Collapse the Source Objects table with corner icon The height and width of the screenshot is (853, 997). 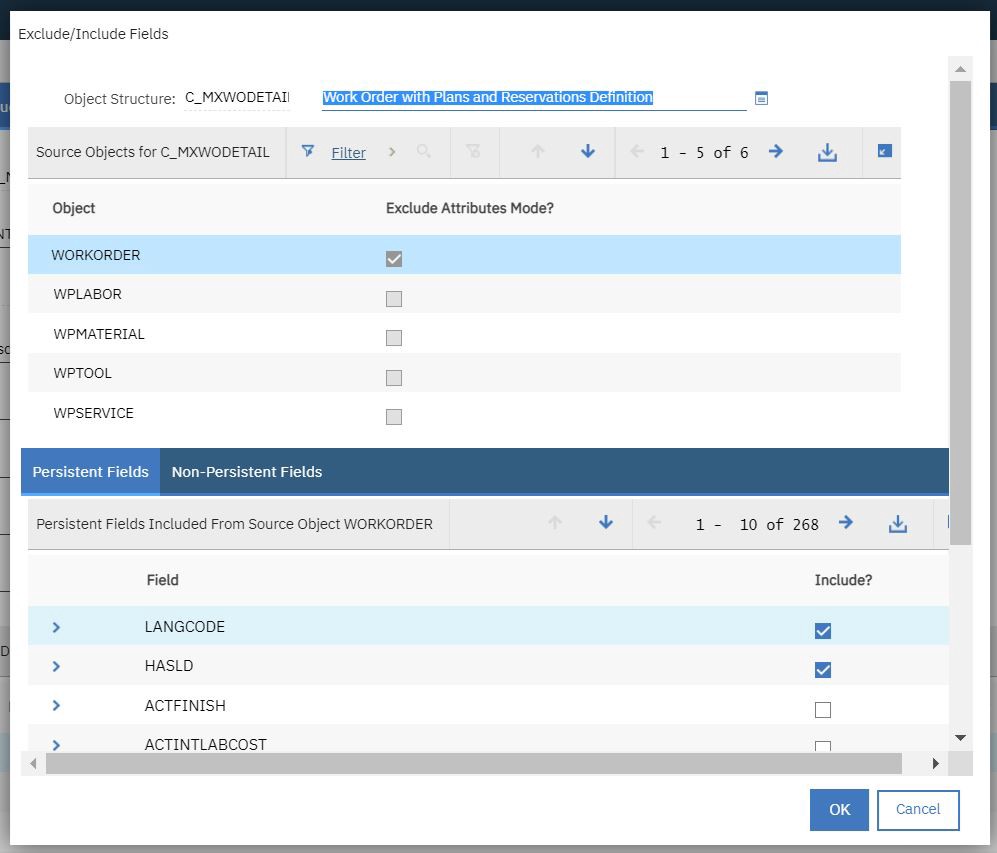[x=884, y=151]
